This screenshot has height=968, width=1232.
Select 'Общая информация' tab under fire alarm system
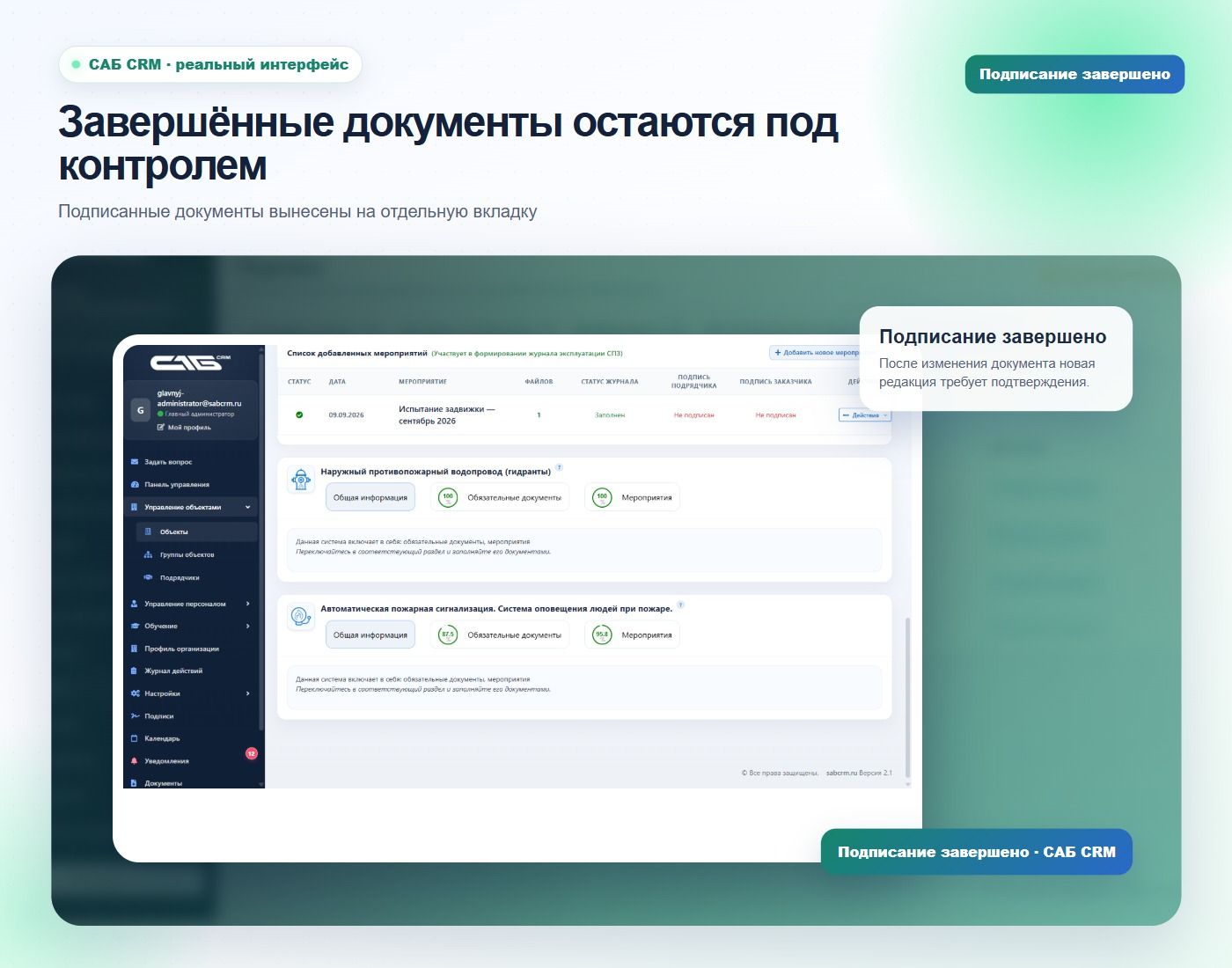tap(370, 634)
